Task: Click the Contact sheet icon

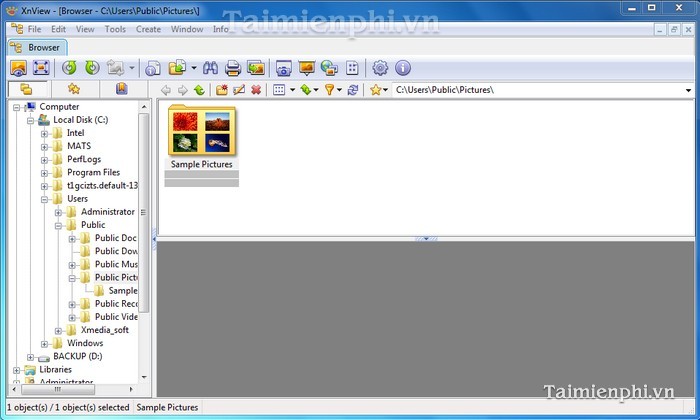Action: [x=352, y=68]
